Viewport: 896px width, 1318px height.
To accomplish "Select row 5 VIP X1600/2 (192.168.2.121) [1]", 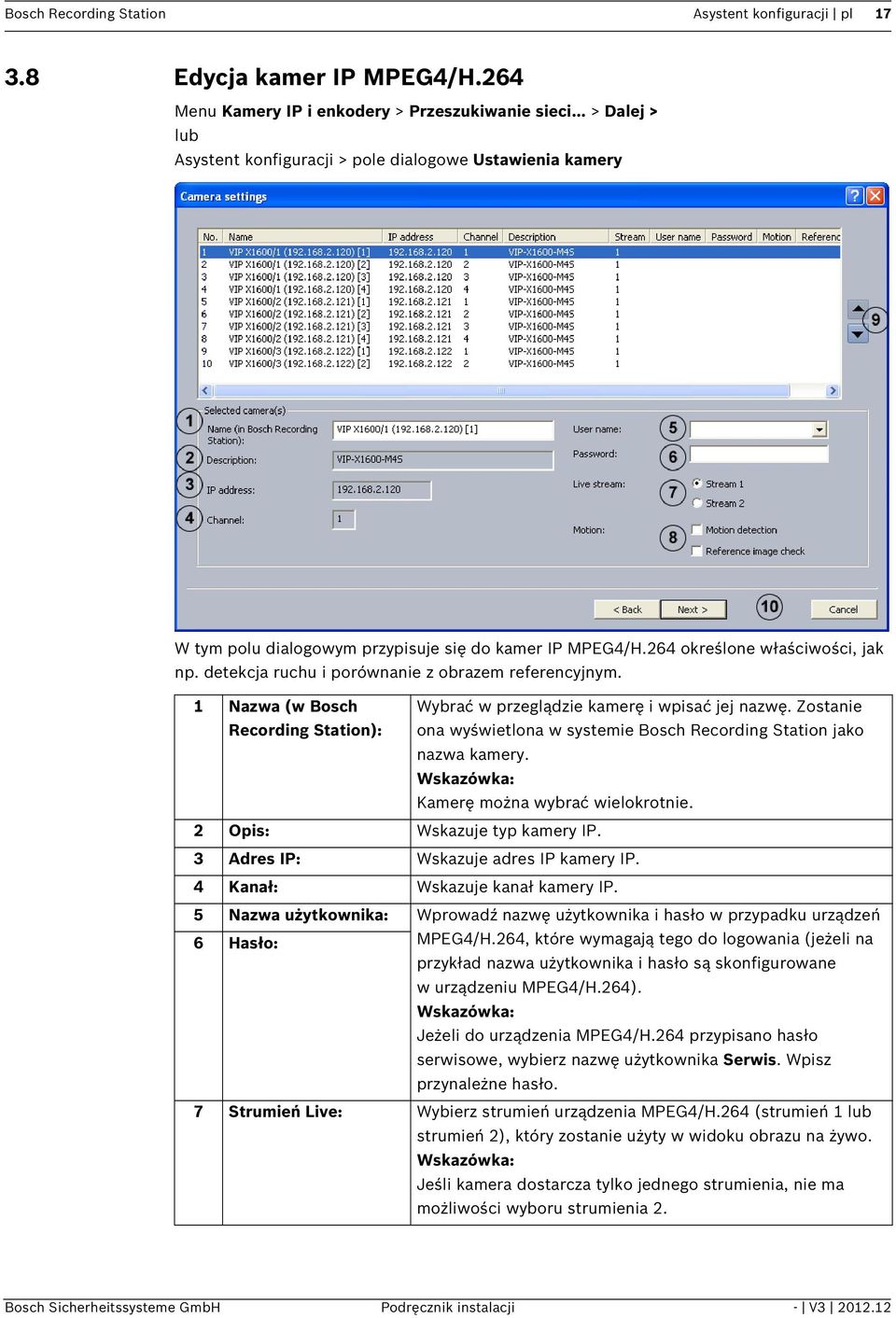I will coord(520,301).
